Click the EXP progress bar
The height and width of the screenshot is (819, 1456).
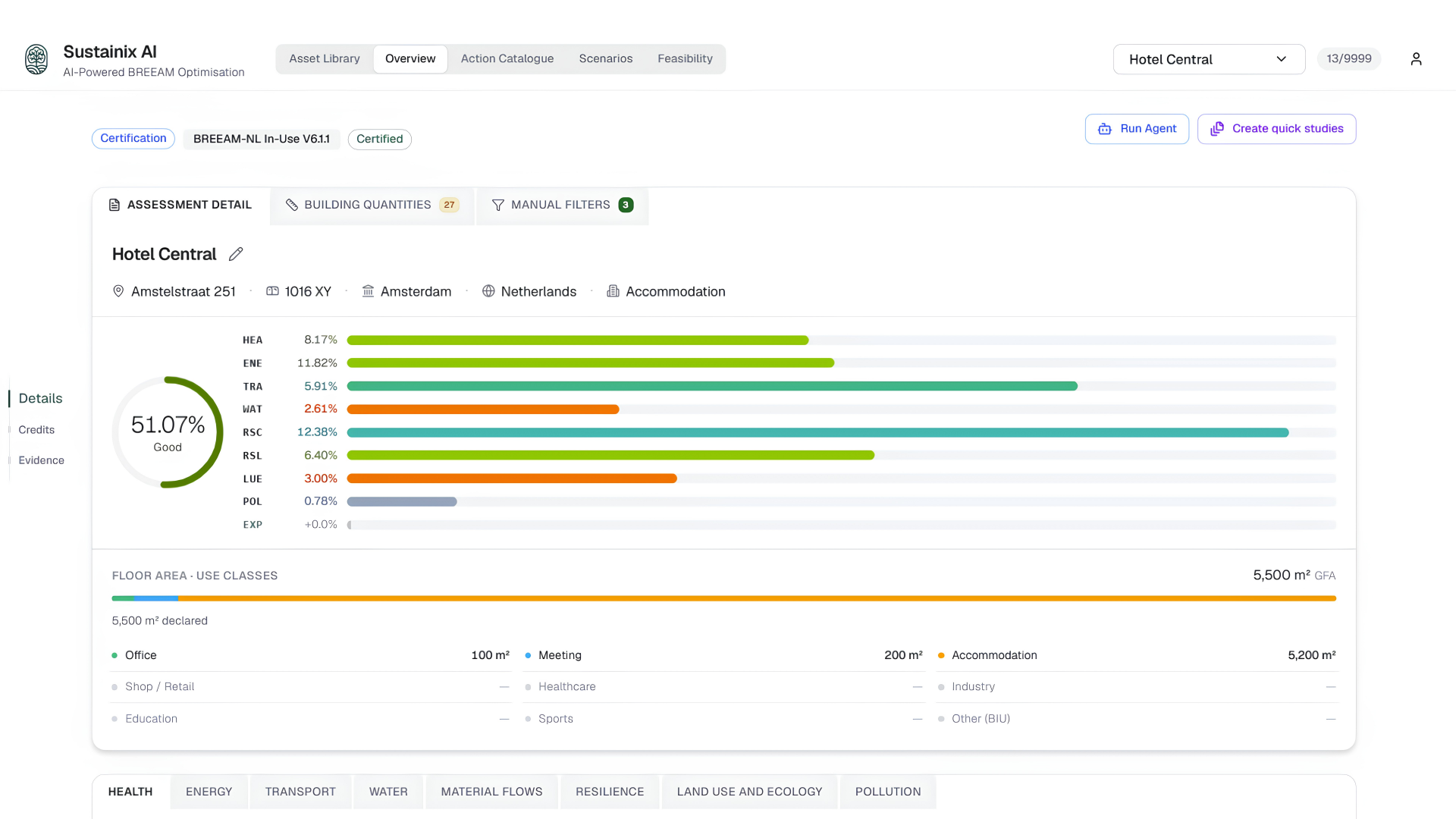[x=841, y=525]
